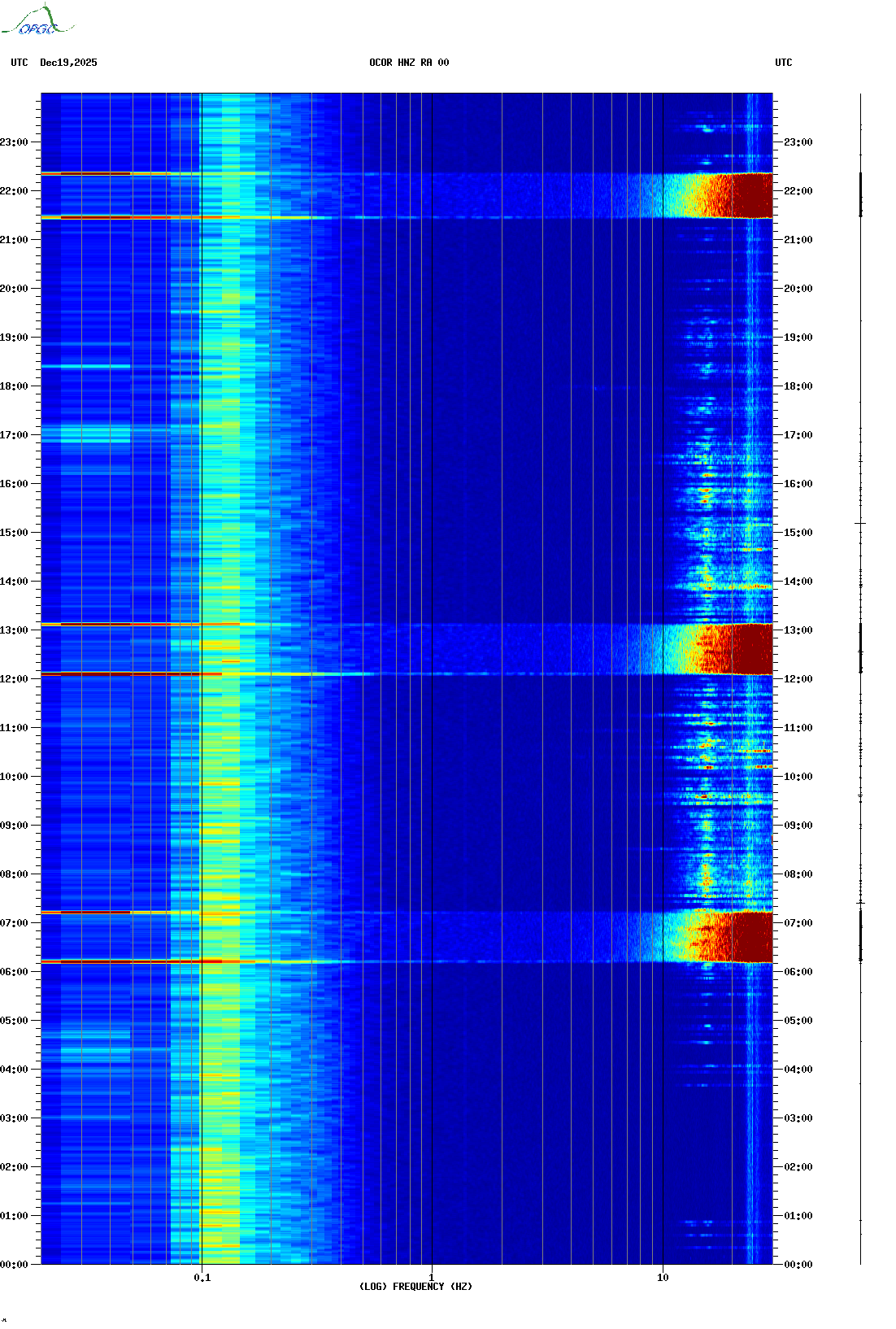Image resolution: width=896 pixels, height=1329 pixels.
Task: Click the 15:00 label on right axis
Action: coord(798,533)
